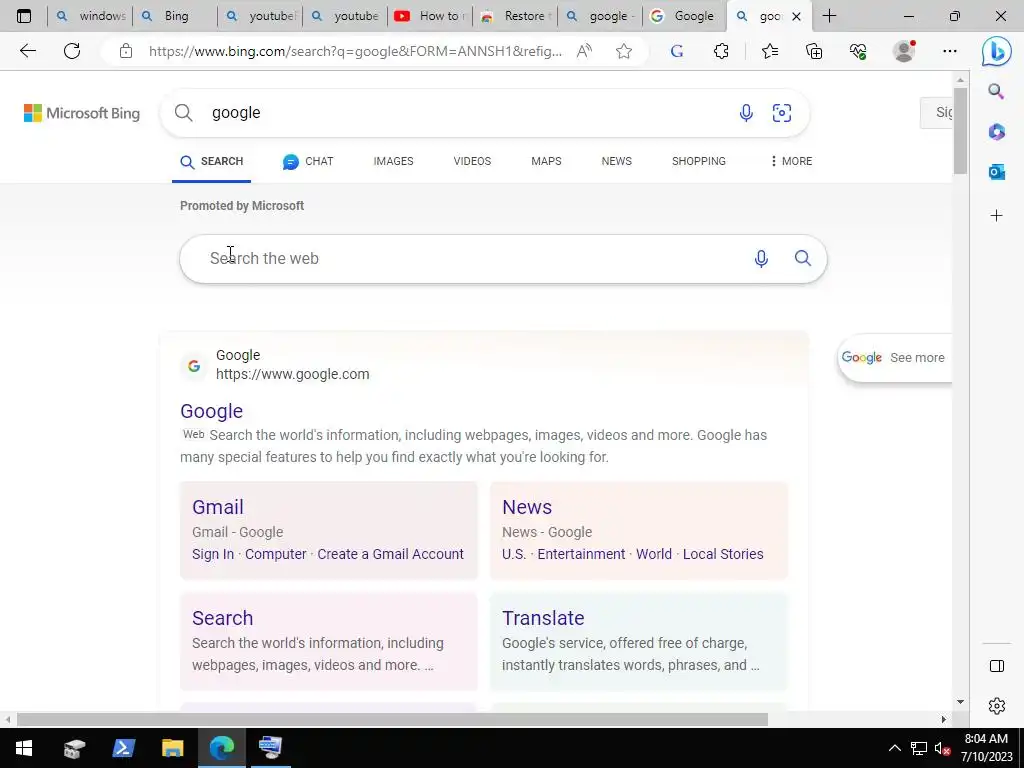Open the Local Stories link
The image size is (1024, 768).
click(x=723, y=554)
